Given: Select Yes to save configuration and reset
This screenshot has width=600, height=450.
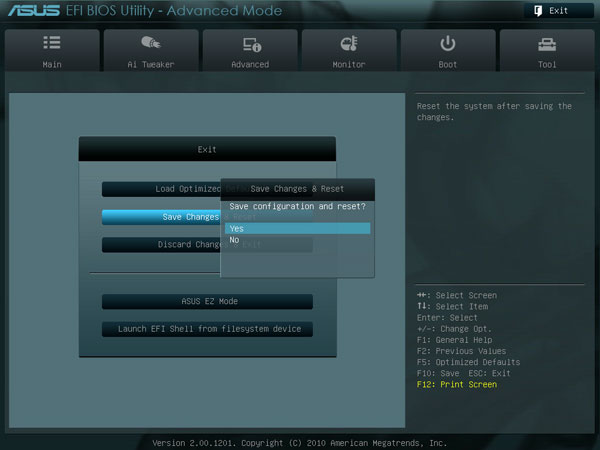Looking at the screenshot, I should 297,228.
